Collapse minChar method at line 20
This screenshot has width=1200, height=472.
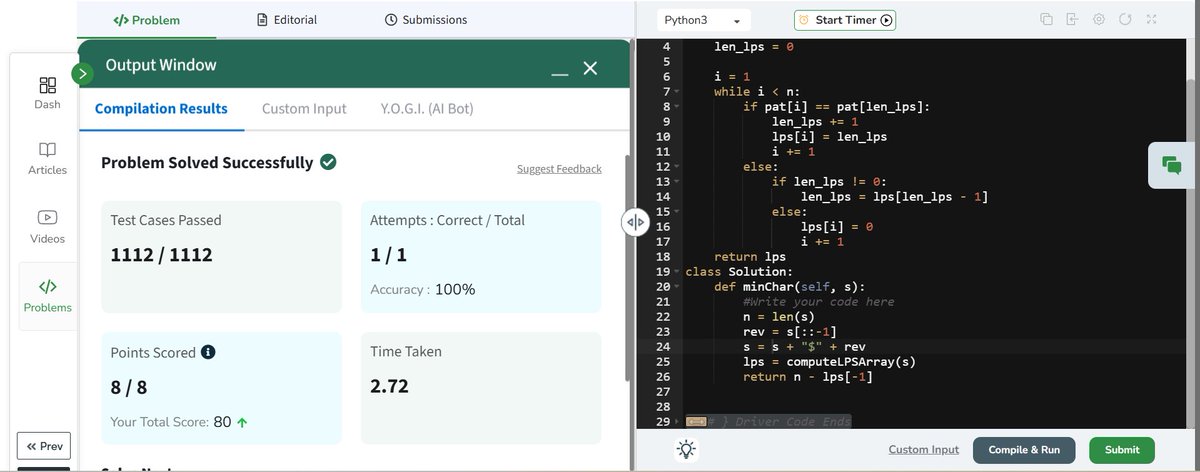[677, 287]
